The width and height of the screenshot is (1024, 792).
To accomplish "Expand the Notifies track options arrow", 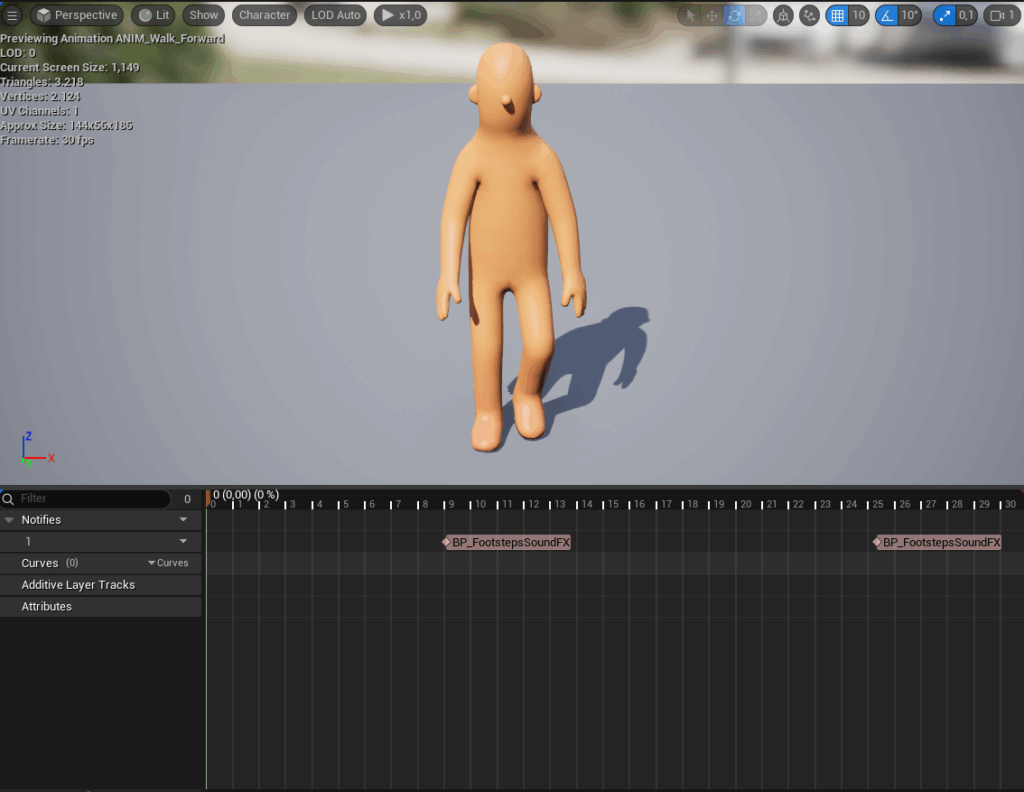I will [183, 520].
